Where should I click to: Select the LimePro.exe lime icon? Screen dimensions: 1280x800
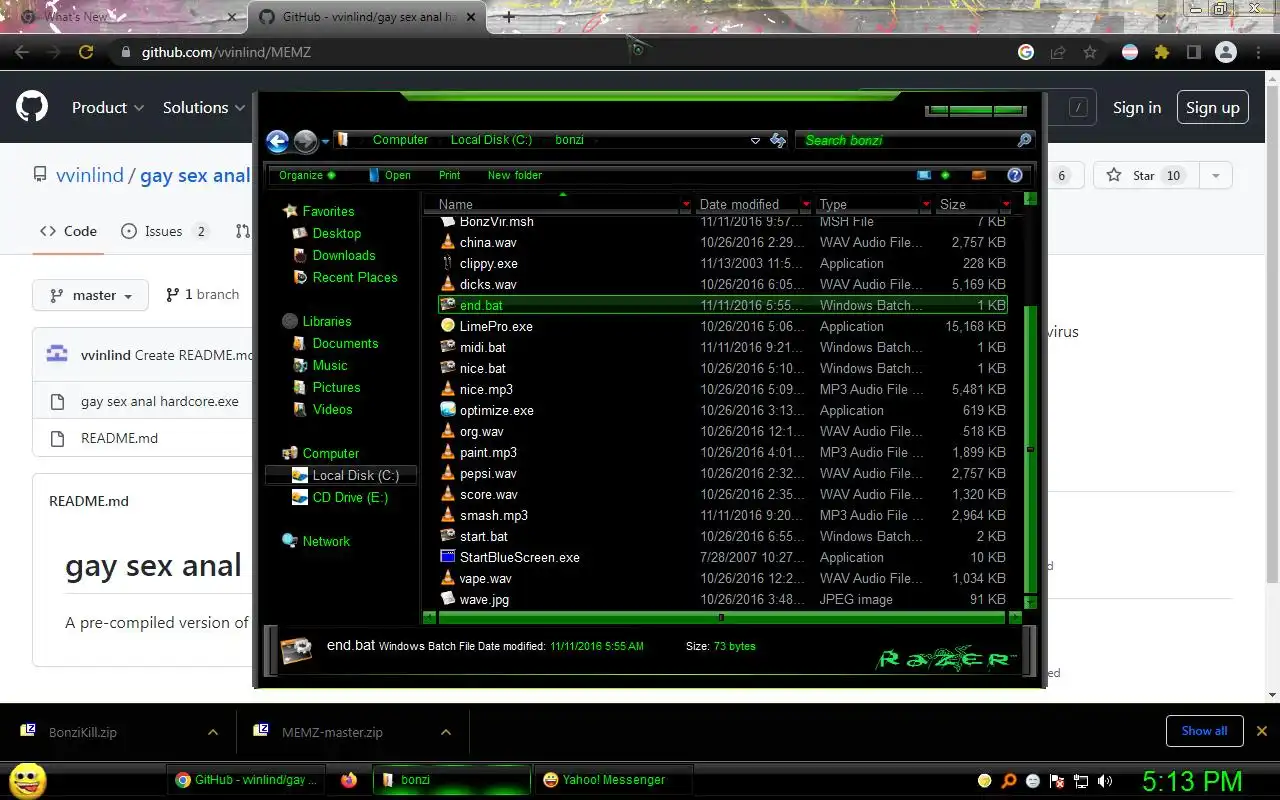click(448, 326)
